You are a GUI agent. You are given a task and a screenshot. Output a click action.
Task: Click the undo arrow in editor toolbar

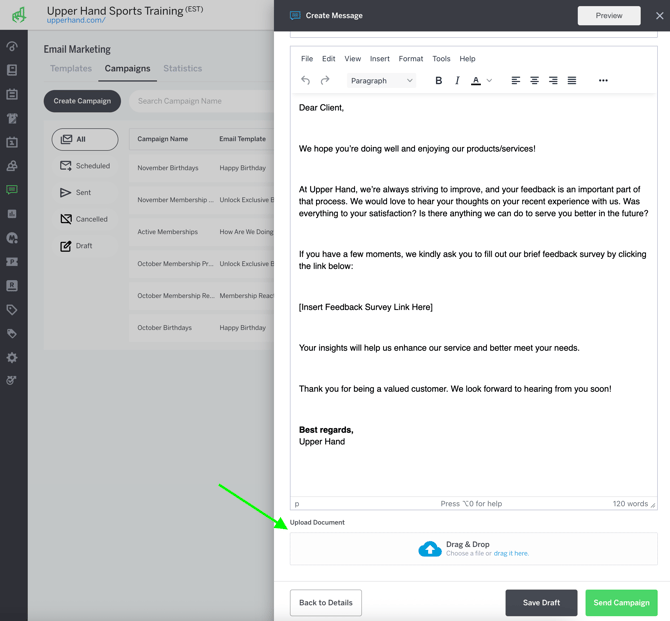306,81
